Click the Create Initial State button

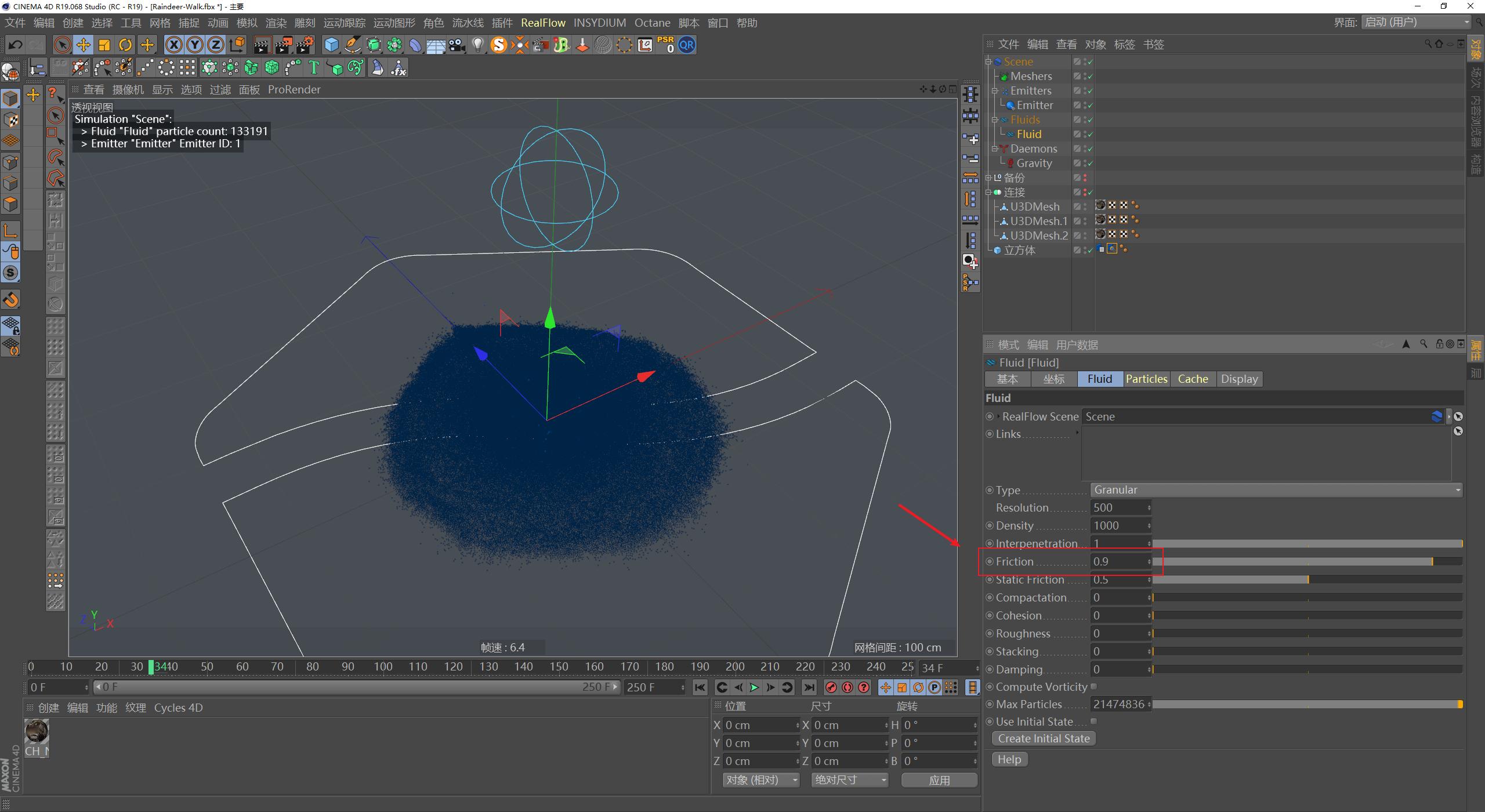point(1043,738)
